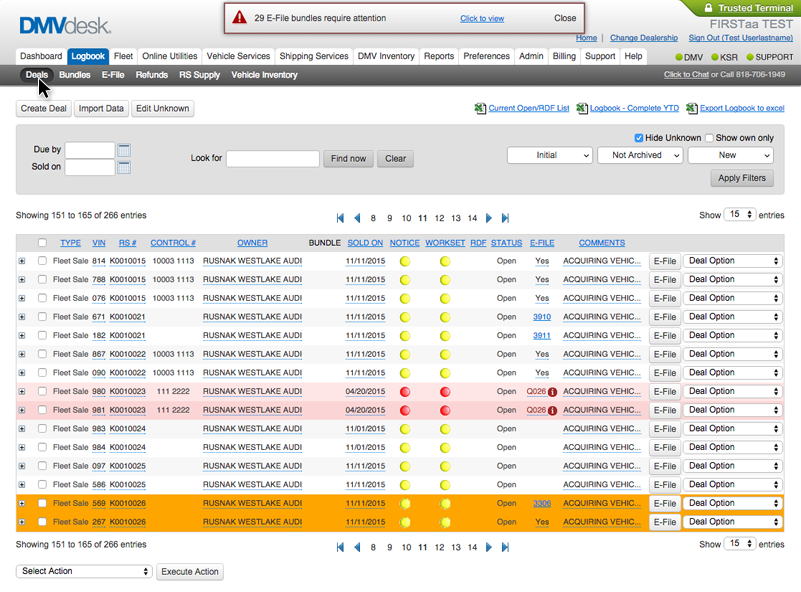This screenshot has width=801, height=592.
Task: Click red info icon on VIN 980 row
Action: click(x=552, y=392)
